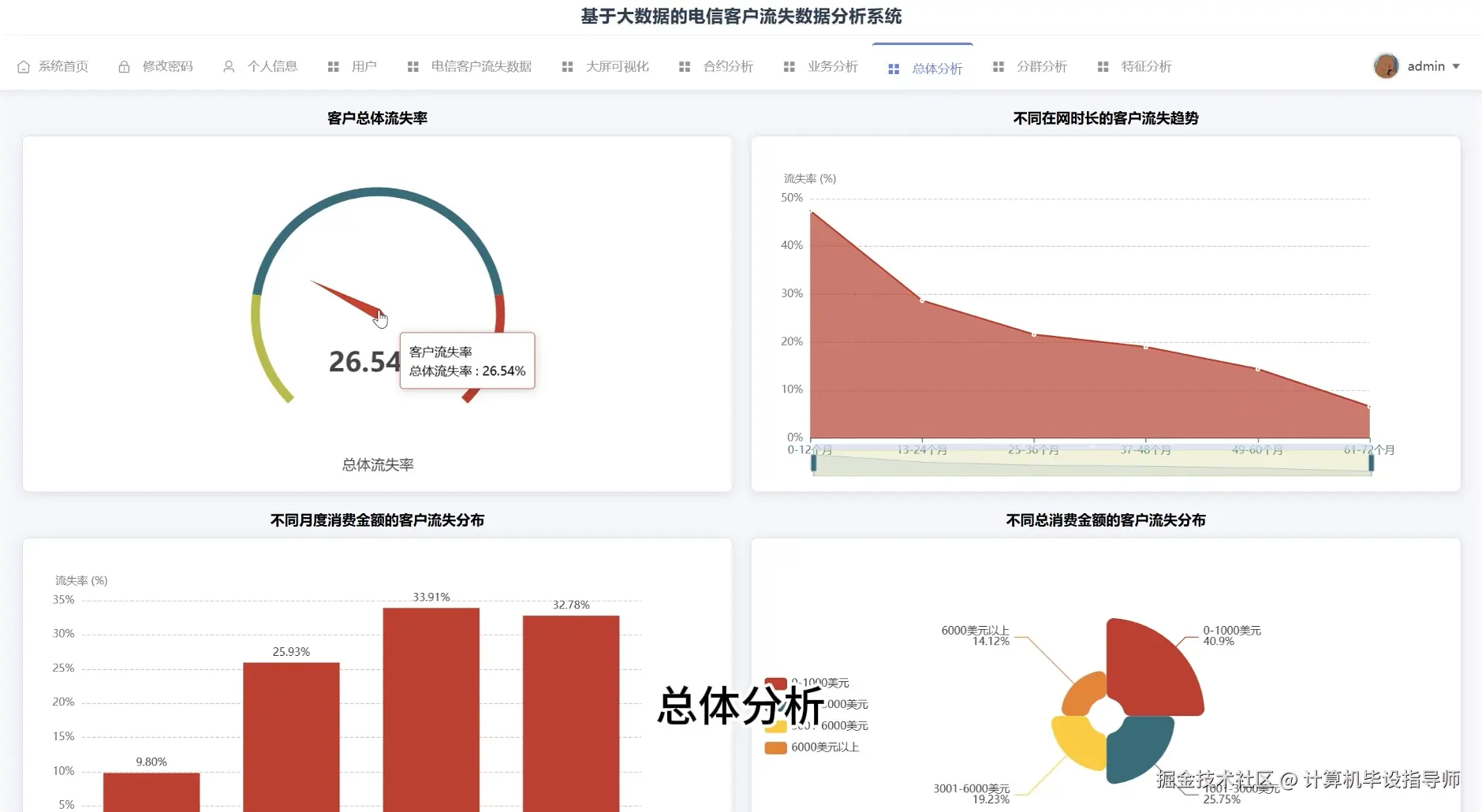Click the 不同月度消费金额的客户流失分布 title
Screen dimensions: 1482x812
[x=377, y=520]
